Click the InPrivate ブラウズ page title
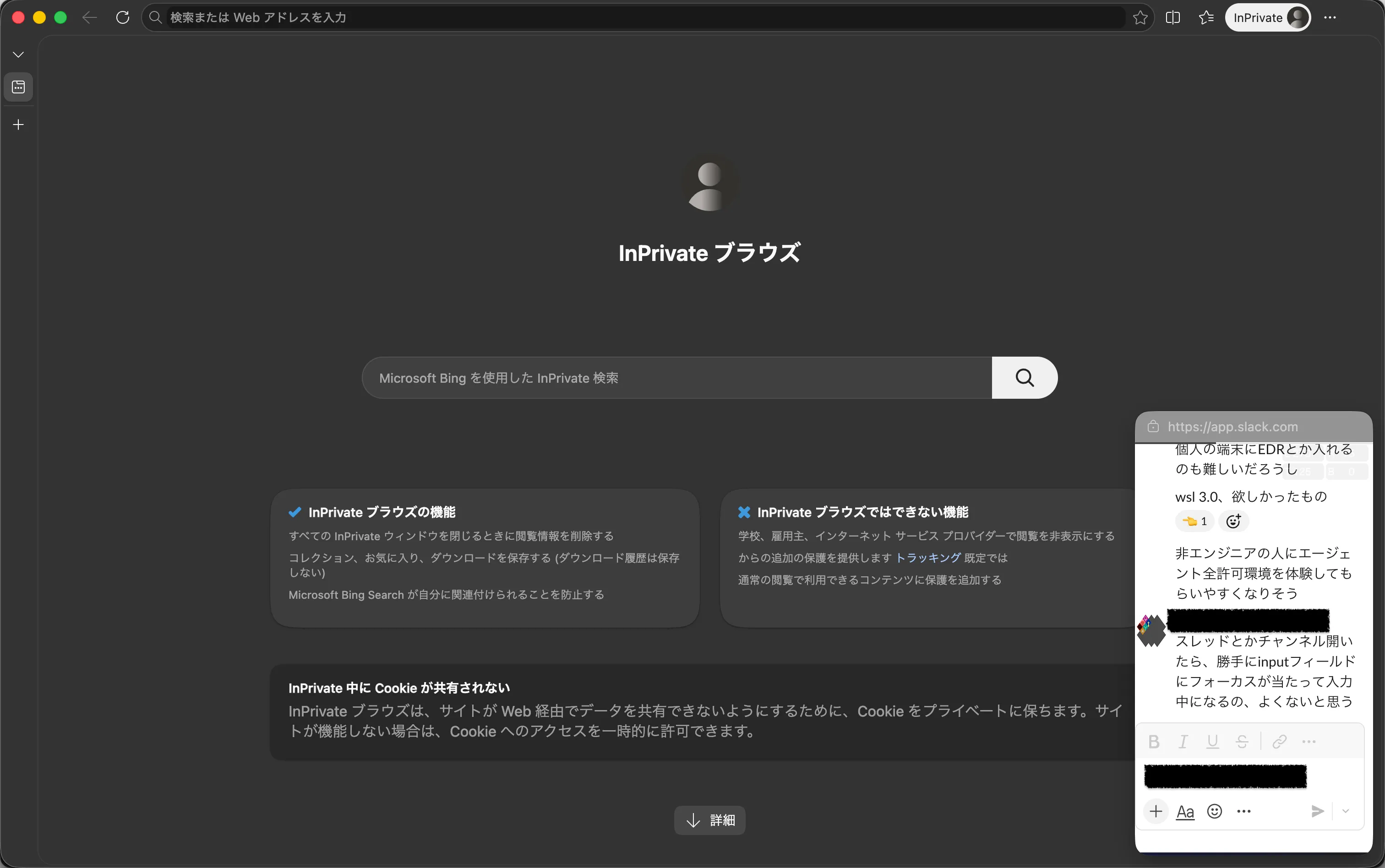Viewport: 1385px width, 868px height. (710, 253)
